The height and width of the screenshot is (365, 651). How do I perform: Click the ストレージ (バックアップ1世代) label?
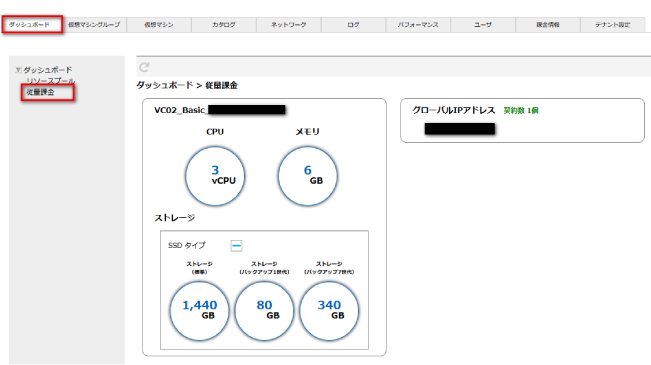[264, 268]
